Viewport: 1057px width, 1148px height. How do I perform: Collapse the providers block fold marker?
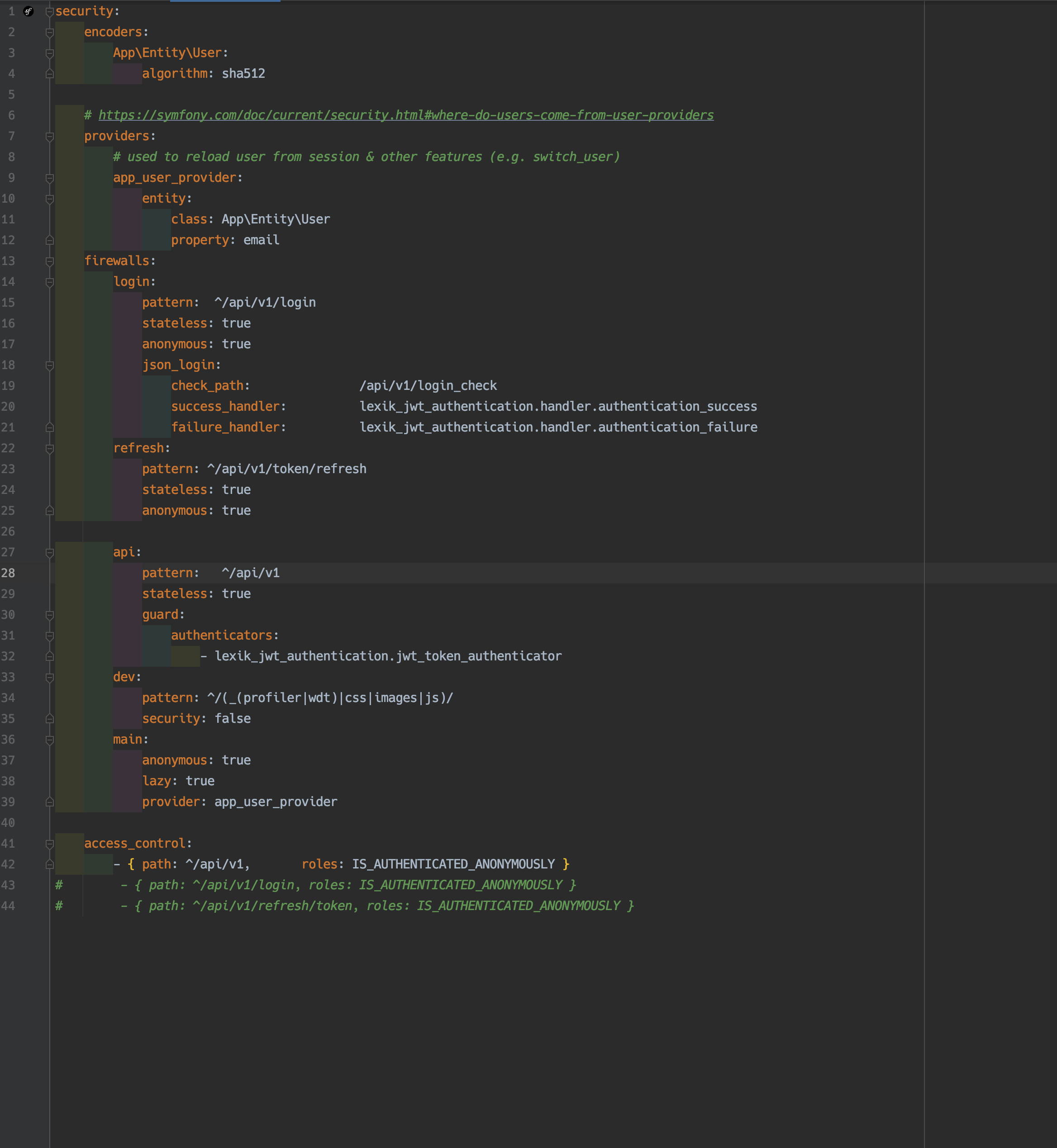coord(50,137)
